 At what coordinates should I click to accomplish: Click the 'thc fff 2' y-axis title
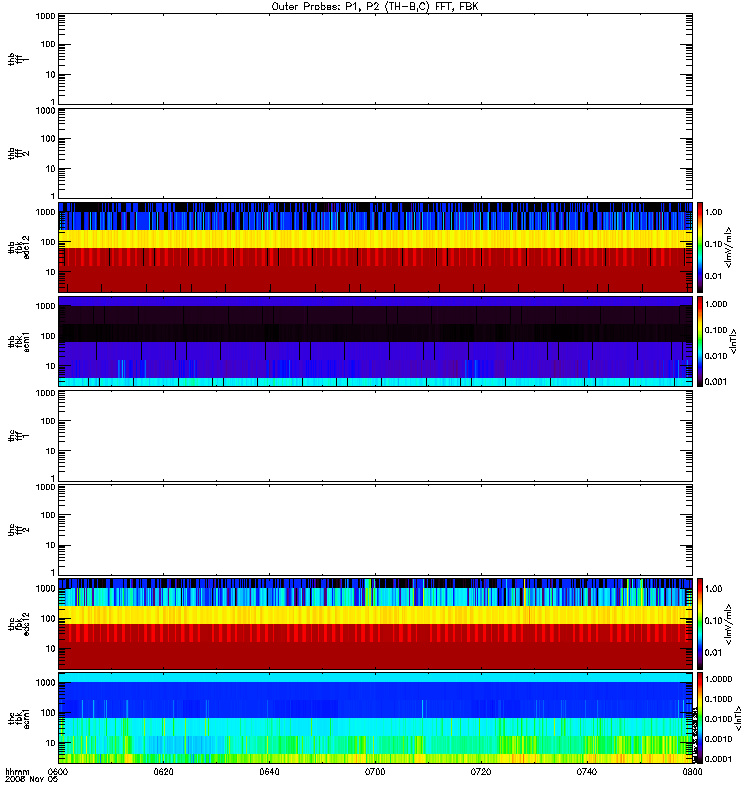click(19, 530)
